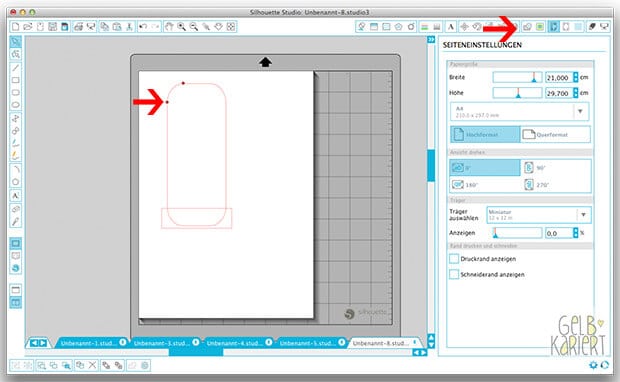This screenshot has width=620, height=382.
Task: Send the design to Silhouette cutter
Action: point(91,26)
